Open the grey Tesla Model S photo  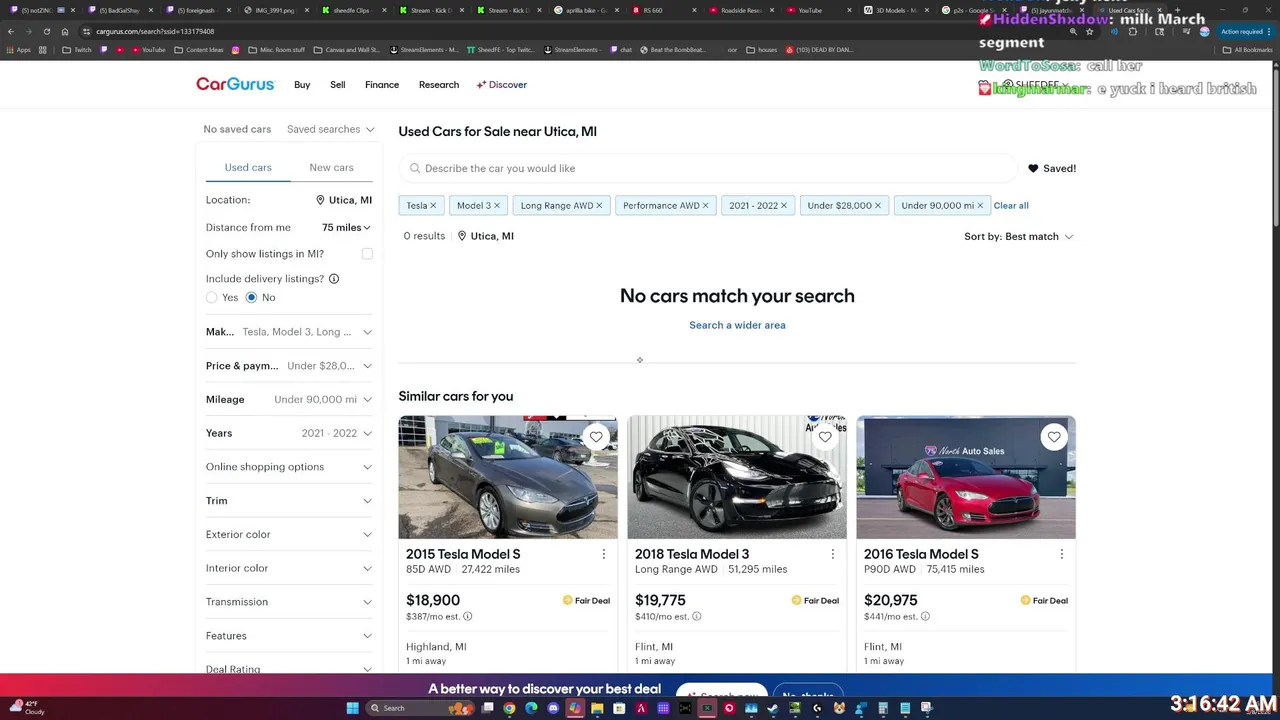[x=508, y=477]
